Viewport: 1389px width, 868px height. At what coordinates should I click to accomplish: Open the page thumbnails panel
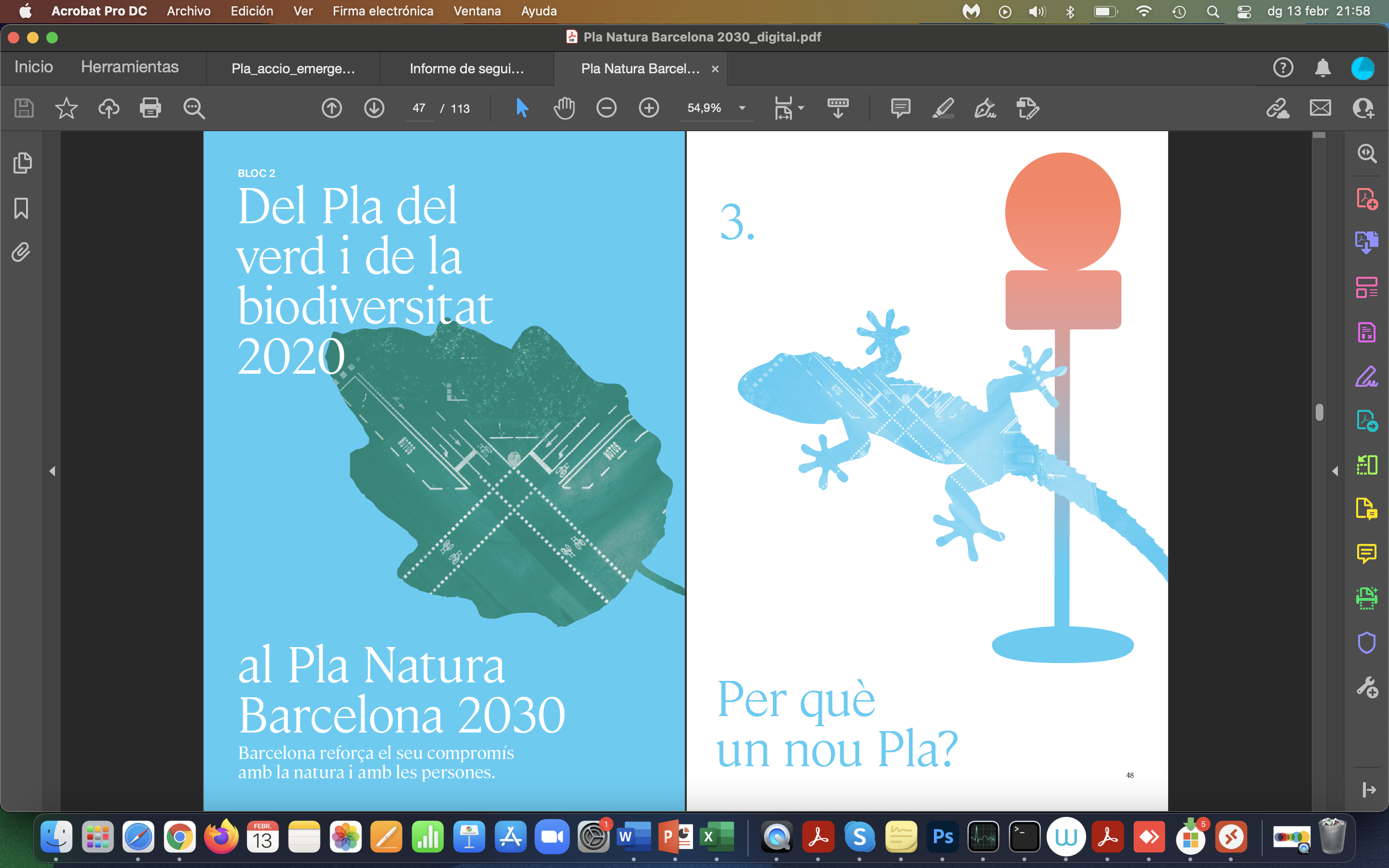pos(22,163)
